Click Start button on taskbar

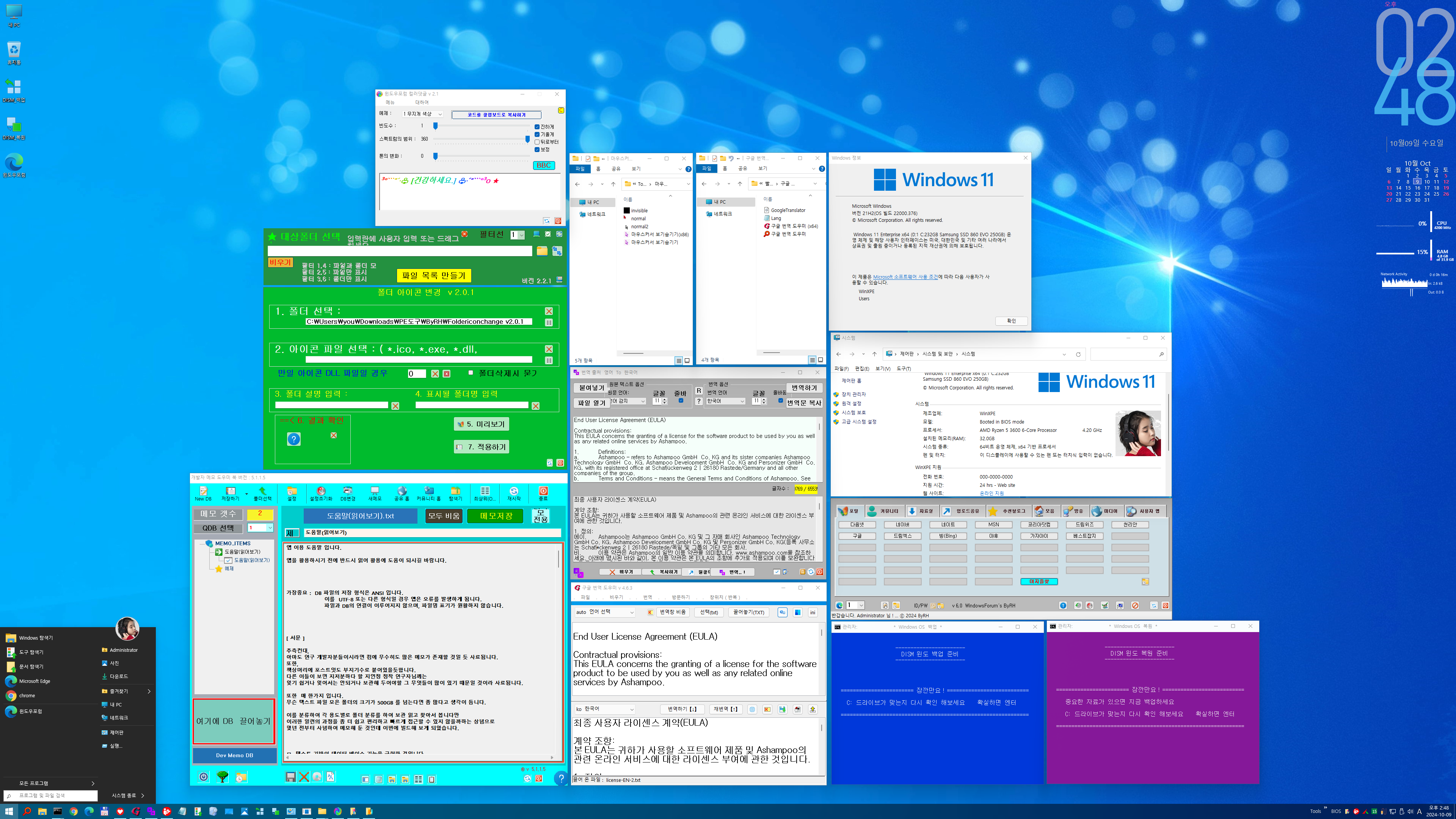pyautogui.click(x=9, y=811)
